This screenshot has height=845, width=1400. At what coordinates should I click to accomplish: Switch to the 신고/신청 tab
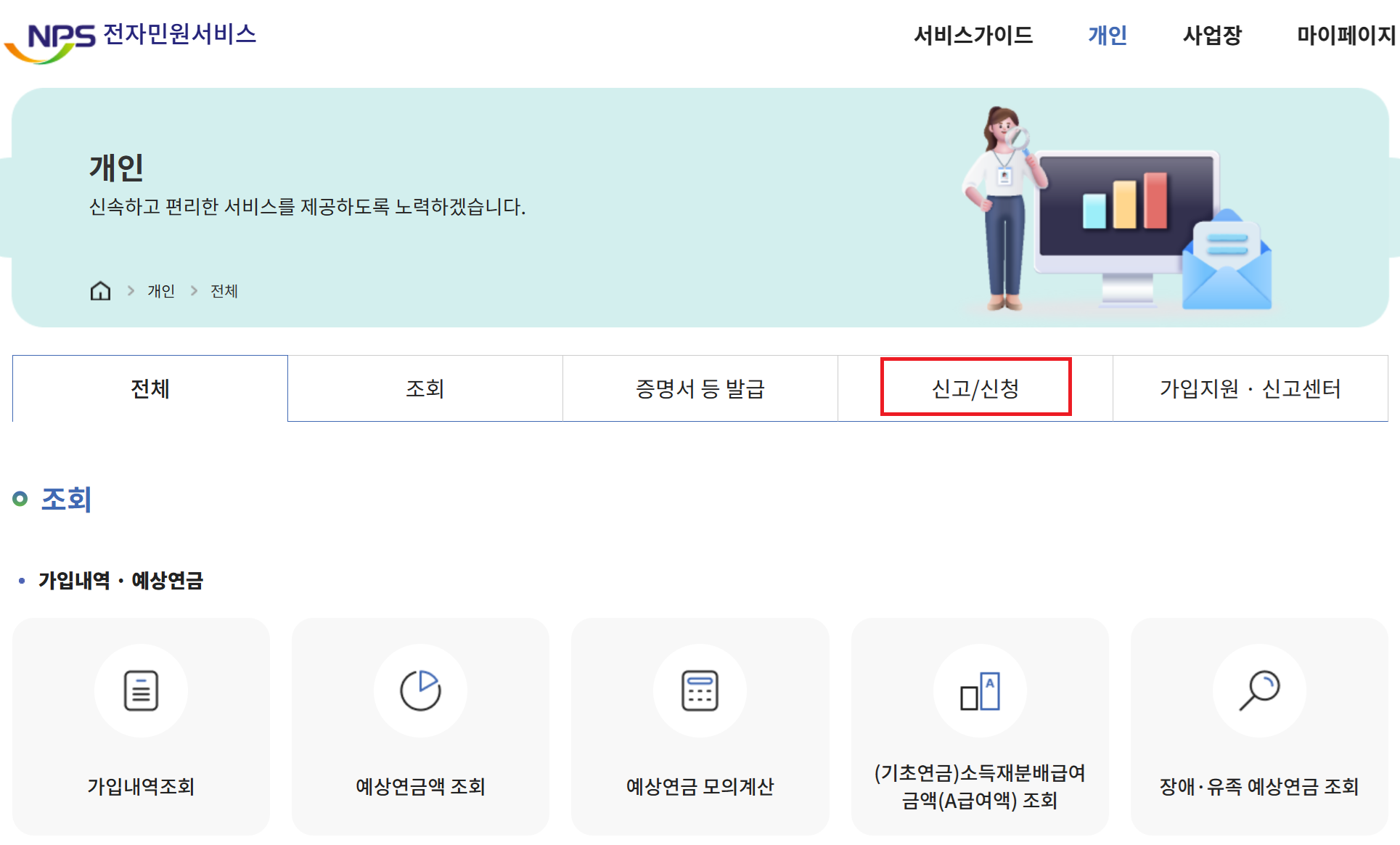[x=975, y=388]
